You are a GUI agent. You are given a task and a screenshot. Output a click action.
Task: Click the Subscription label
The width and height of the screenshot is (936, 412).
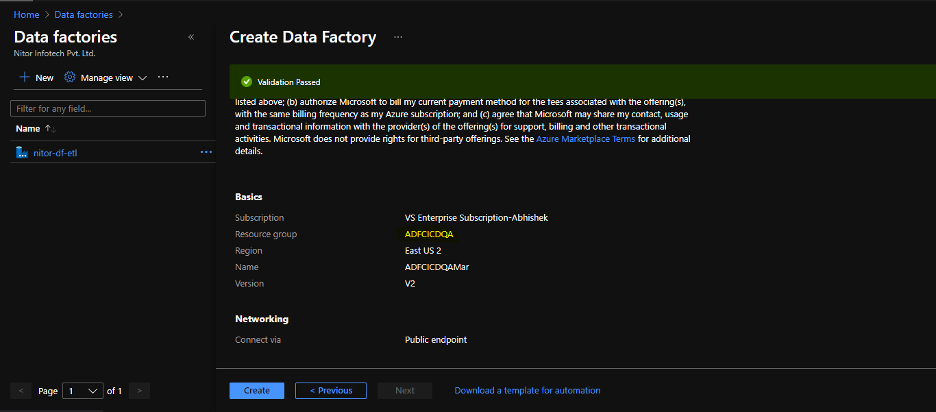(260, 218)
